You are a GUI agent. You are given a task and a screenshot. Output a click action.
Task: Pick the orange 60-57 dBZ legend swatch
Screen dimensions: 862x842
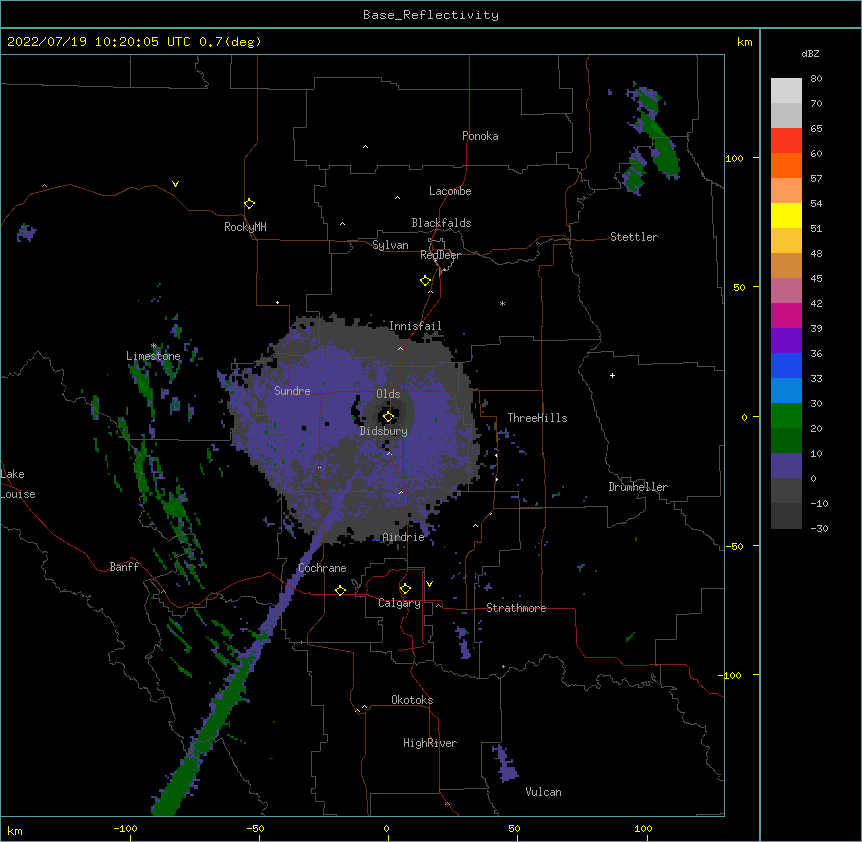pos(786,165)
